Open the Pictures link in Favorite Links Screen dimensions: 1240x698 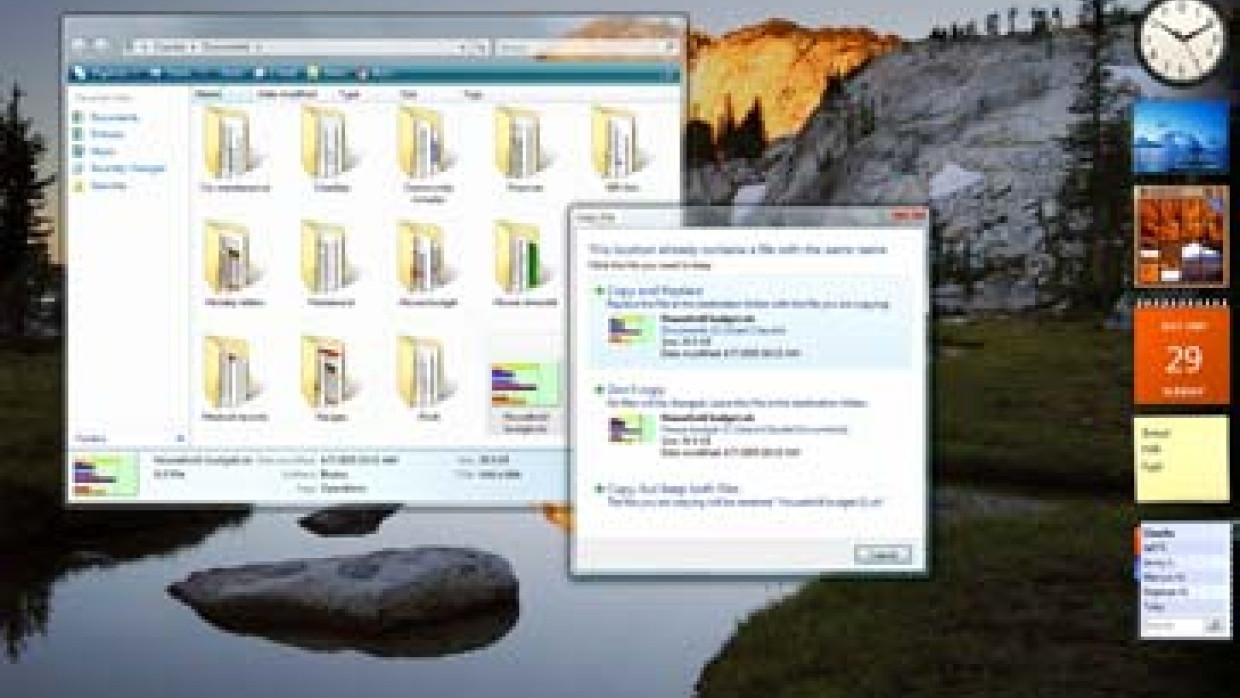tap(107, 134)
